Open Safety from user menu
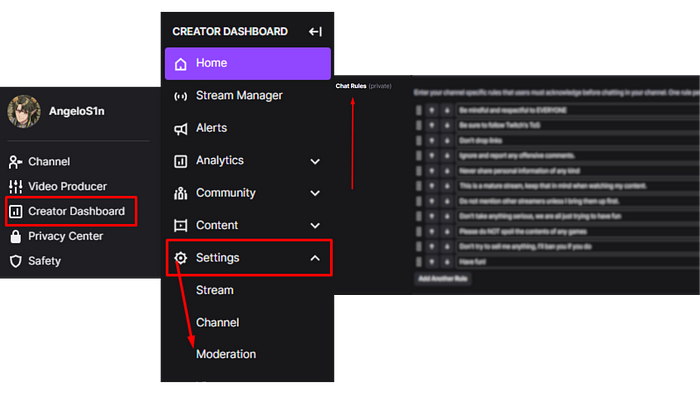The image size is (700, 394). [44, 261]
